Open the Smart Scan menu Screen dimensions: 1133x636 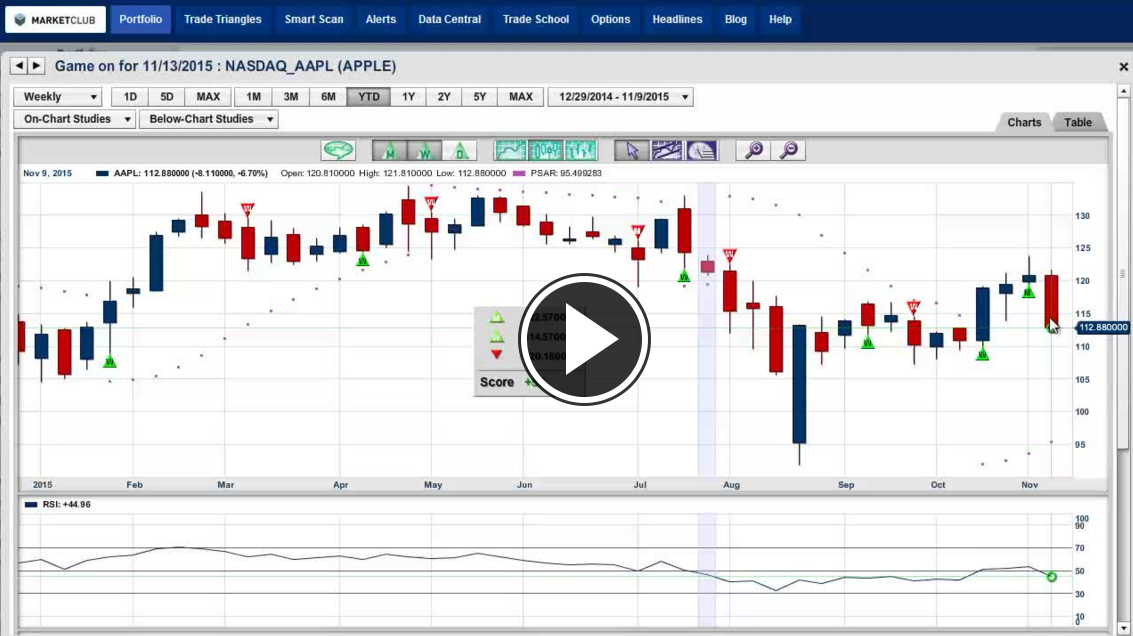click(313, 19)
